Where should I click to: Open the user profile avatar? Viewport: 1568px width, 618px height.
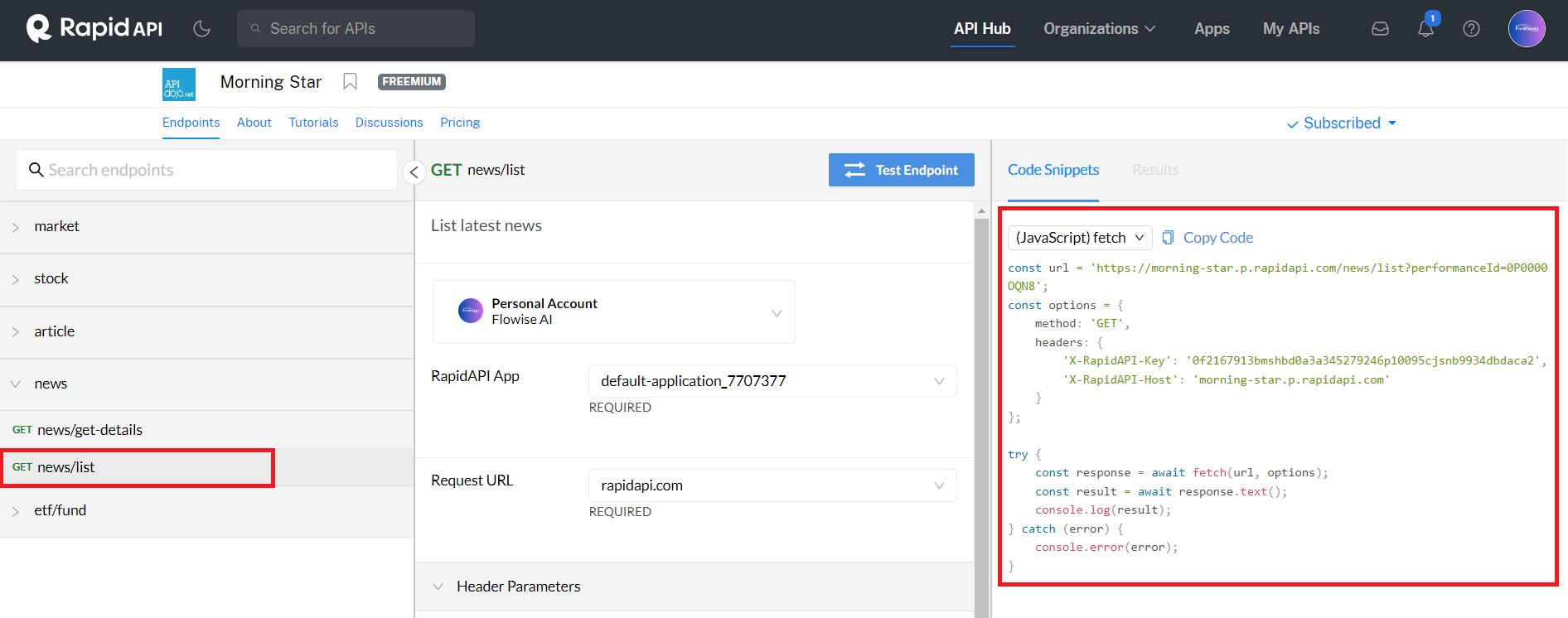(1526, 29)
